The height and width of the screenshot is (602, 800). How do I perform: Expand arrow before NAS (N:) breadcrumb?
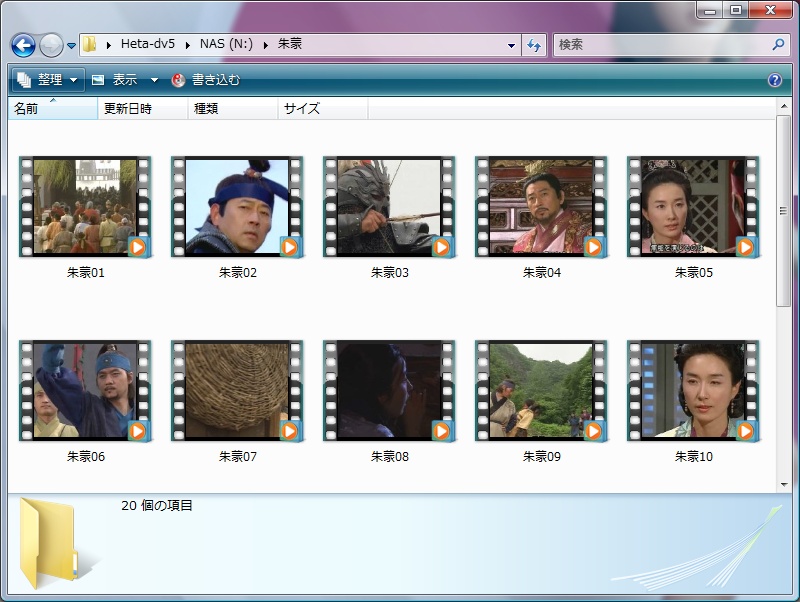(188, 45)
